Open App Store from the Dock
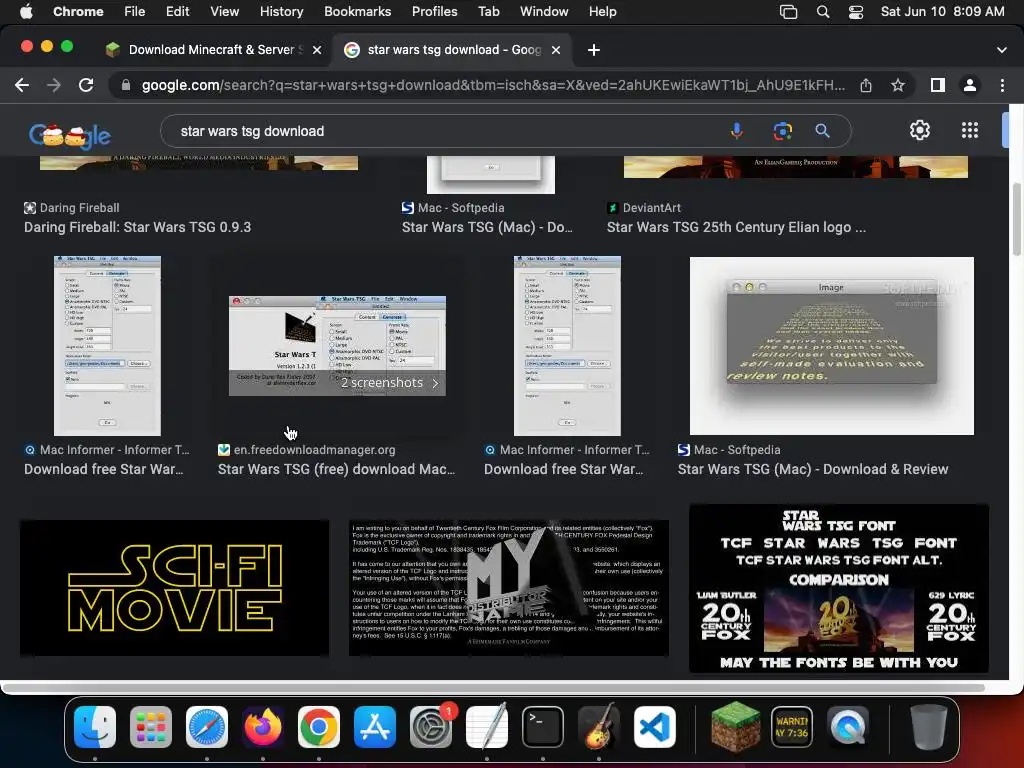1024x768 pixels. coord(375,727)
